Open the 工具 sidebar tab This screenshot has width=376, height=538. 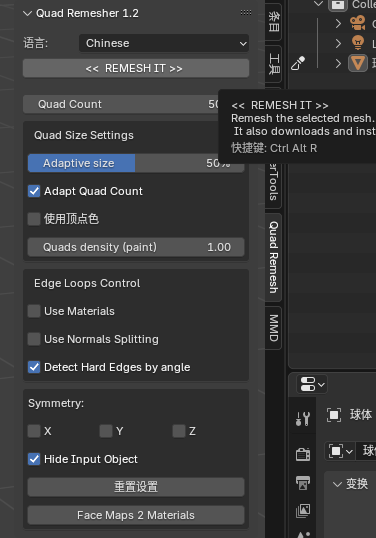[x=273, y=64]
